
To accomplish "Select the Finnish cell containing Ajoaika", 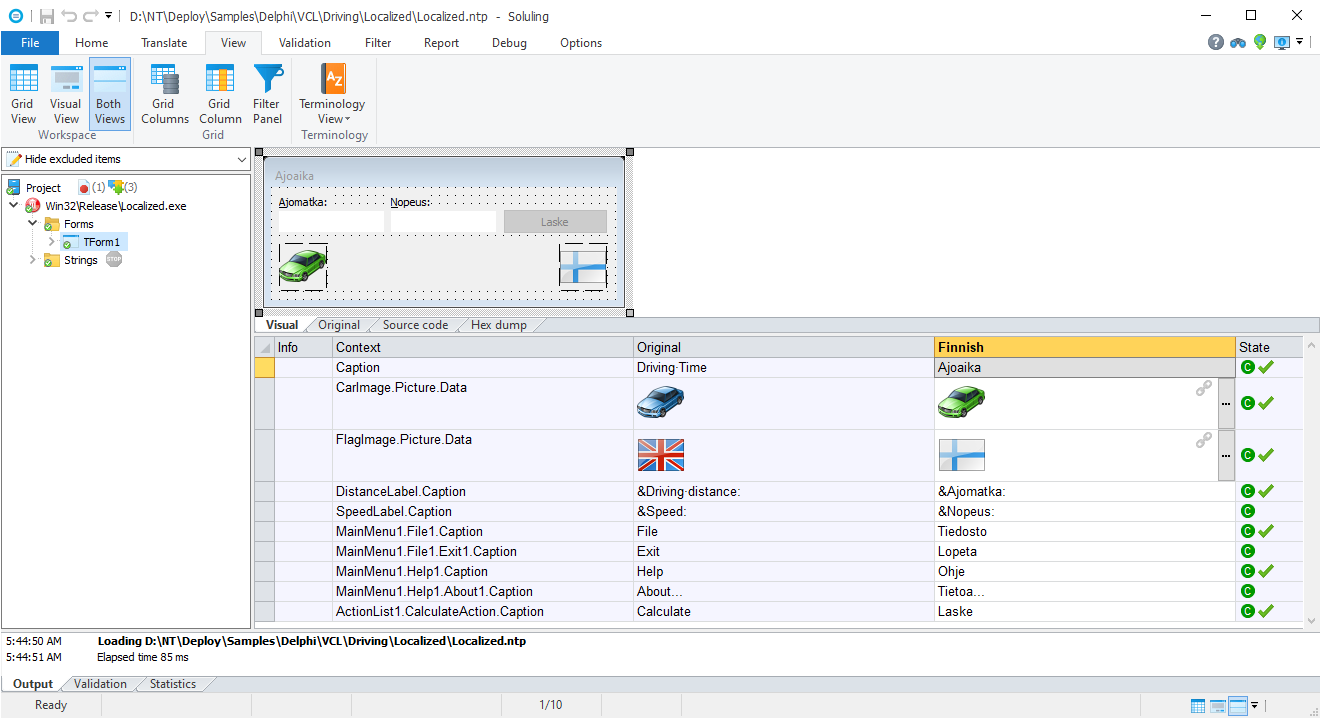I will [1085, 367].
